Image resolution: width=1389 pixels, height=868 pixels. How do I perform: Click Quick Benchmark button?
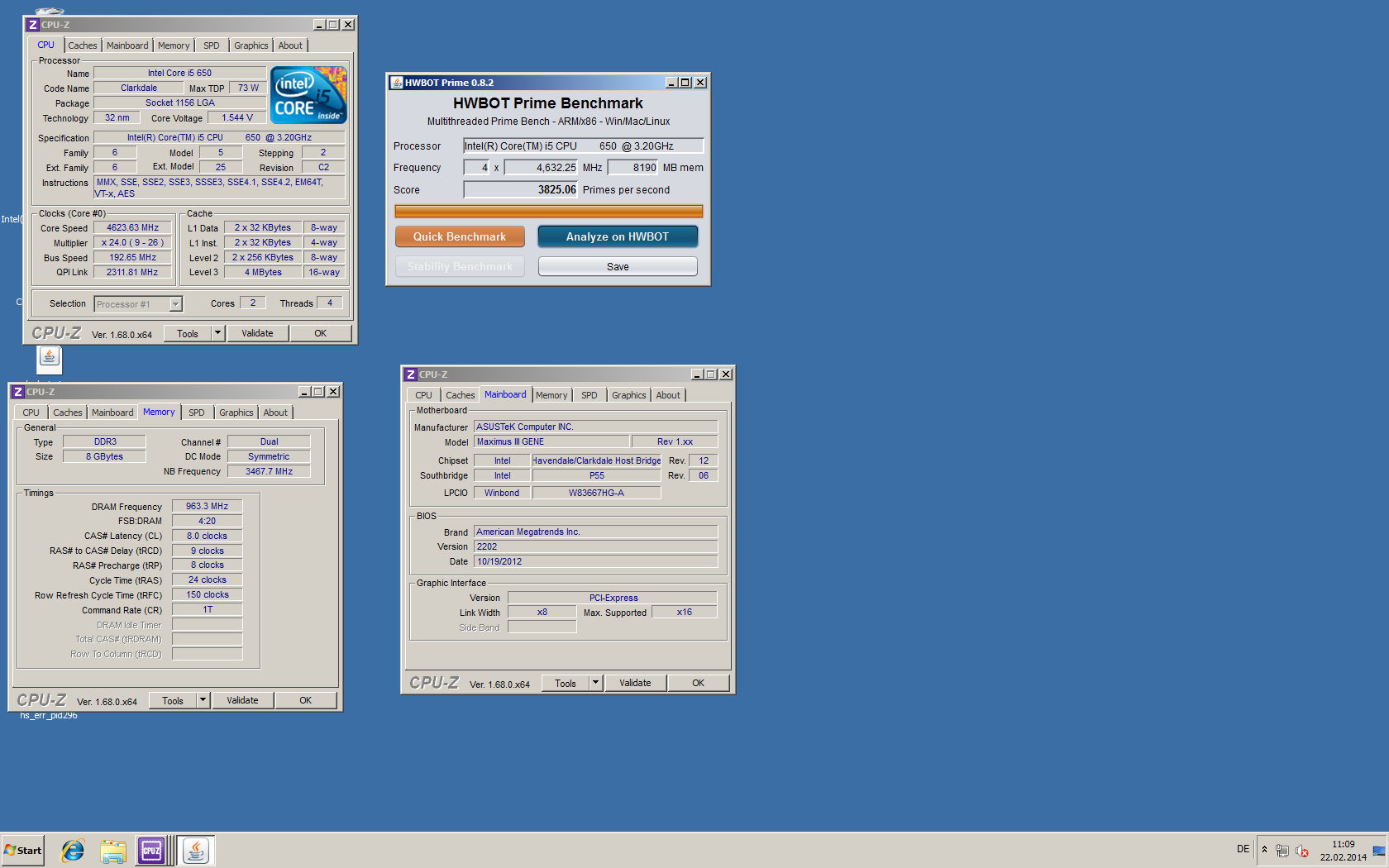click(x=460, y=236)
